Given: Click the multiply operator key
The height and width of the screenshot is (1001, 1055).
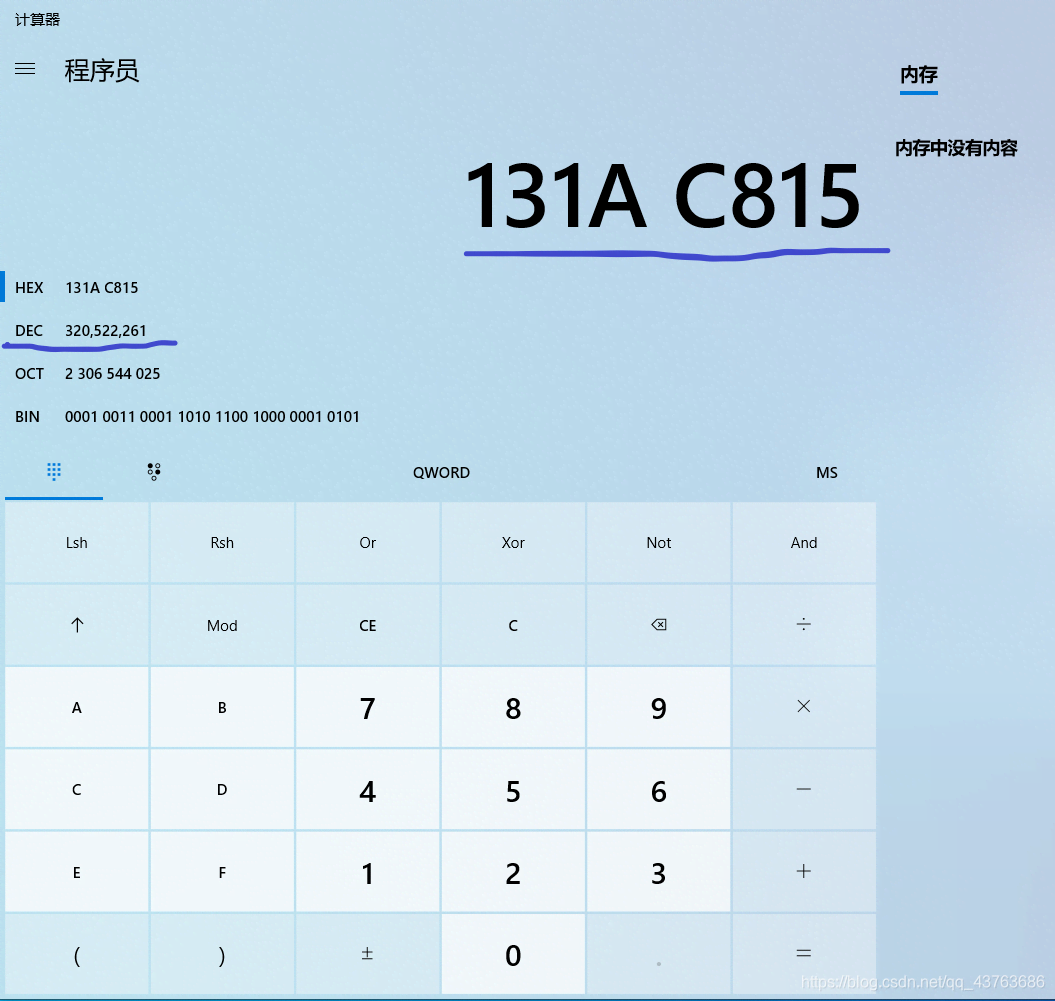Looking at the screenshot, I should [x=803, y=707].
